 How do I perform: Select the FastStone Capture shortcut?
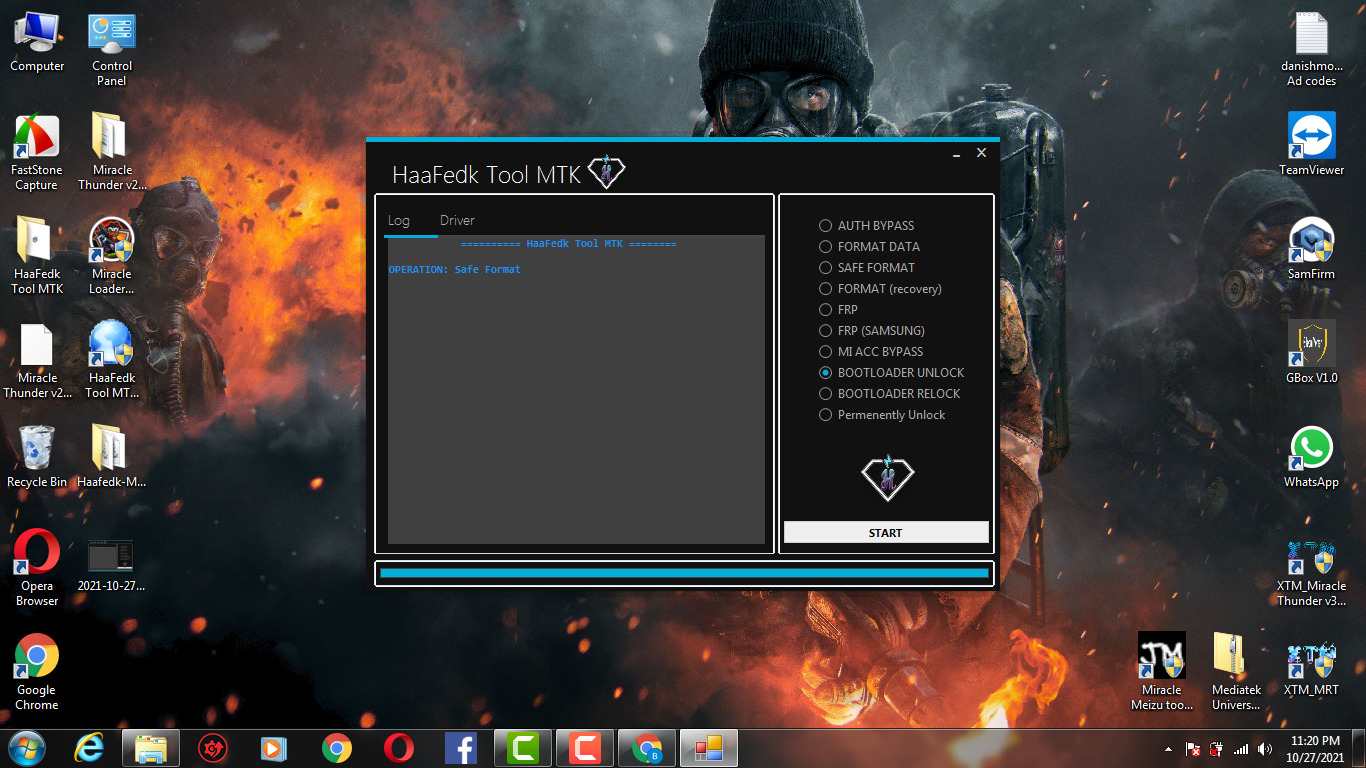(x=37, y=153)
